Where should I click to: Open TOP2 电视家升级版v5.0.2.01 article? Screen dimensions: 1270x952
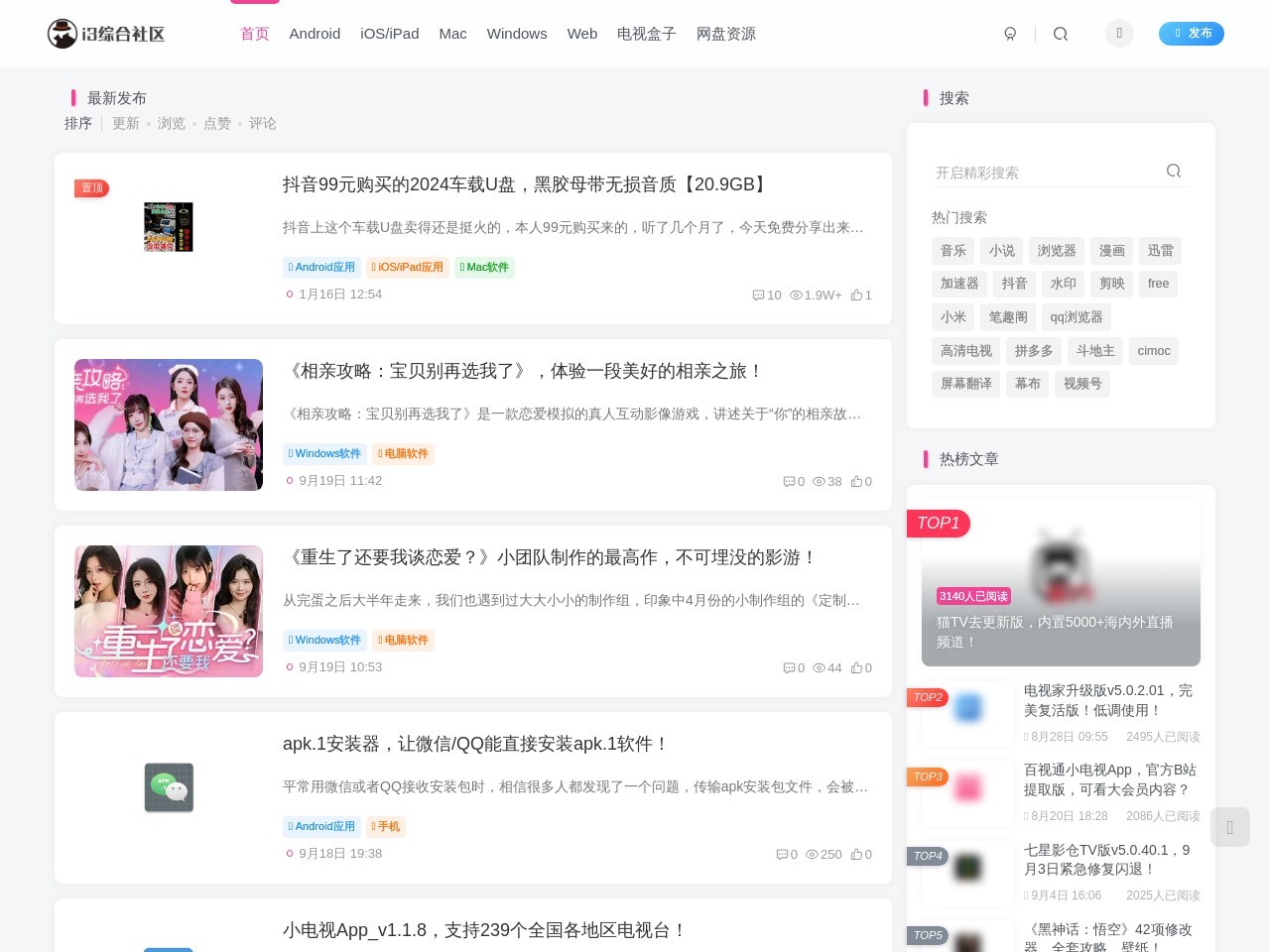[1111, 700]
